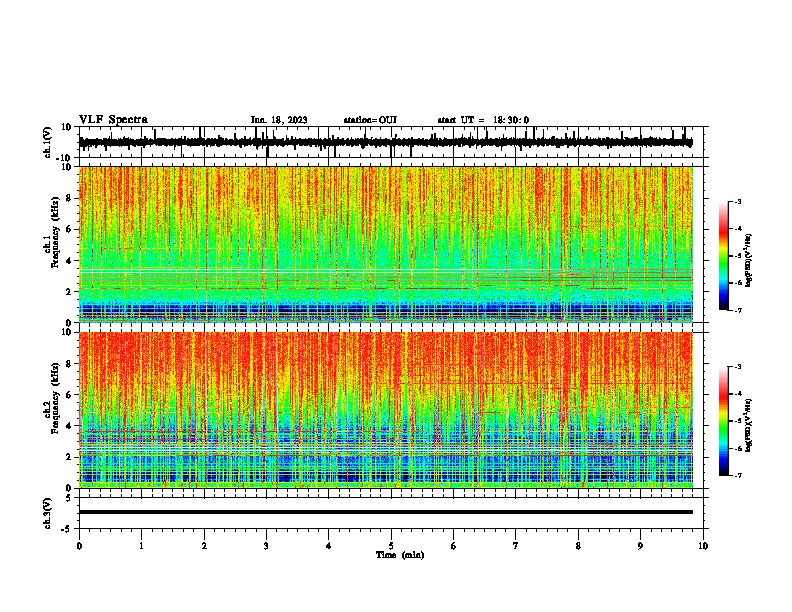Click the "start UT = 18:30: 0" header text
The width and height of the screenshot is (792, 612).
pos(483,120)
